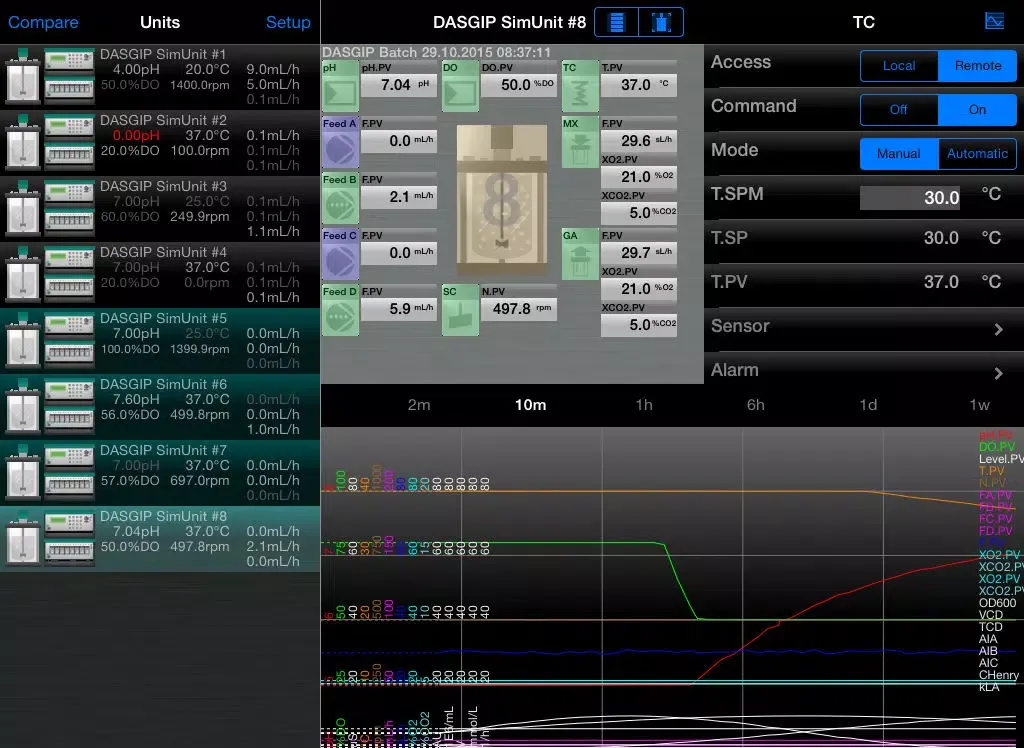Screen dimensions: 1024x748
Task: Expand the Alarm row chevron
Action: (x=998, y=373)
